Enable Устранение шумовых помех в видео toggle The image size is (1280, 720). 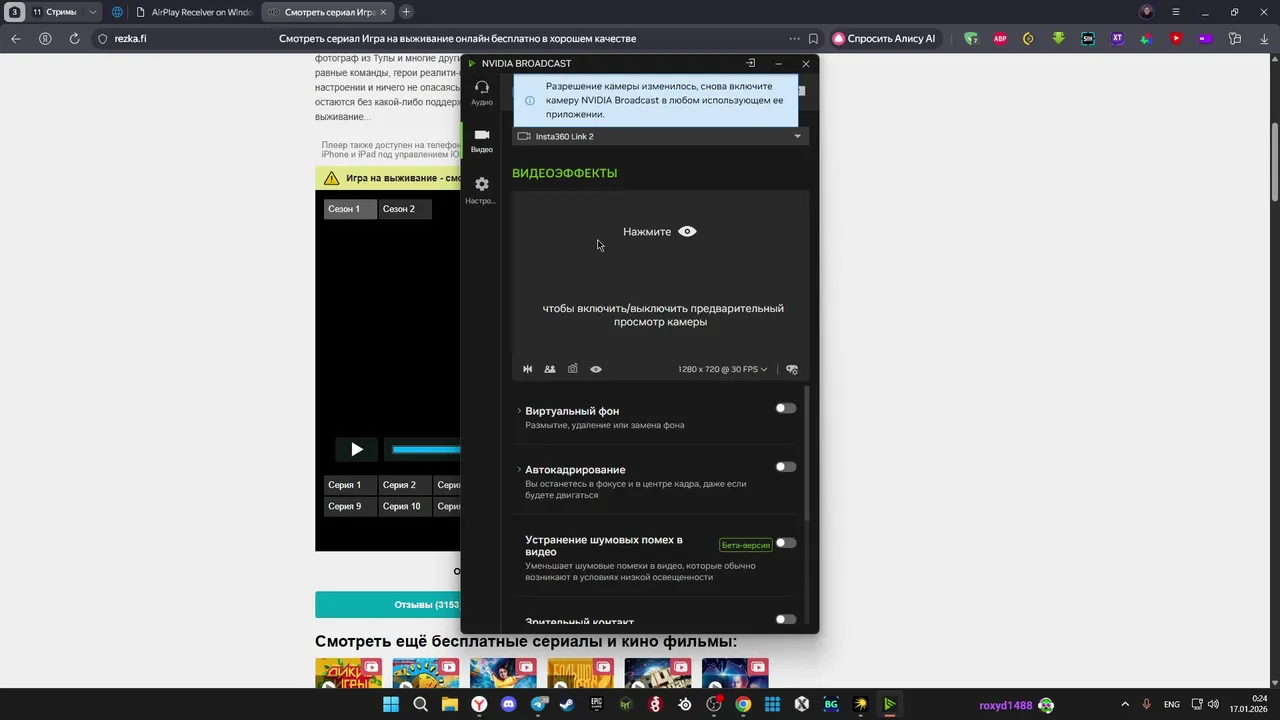tap(786, 543)
